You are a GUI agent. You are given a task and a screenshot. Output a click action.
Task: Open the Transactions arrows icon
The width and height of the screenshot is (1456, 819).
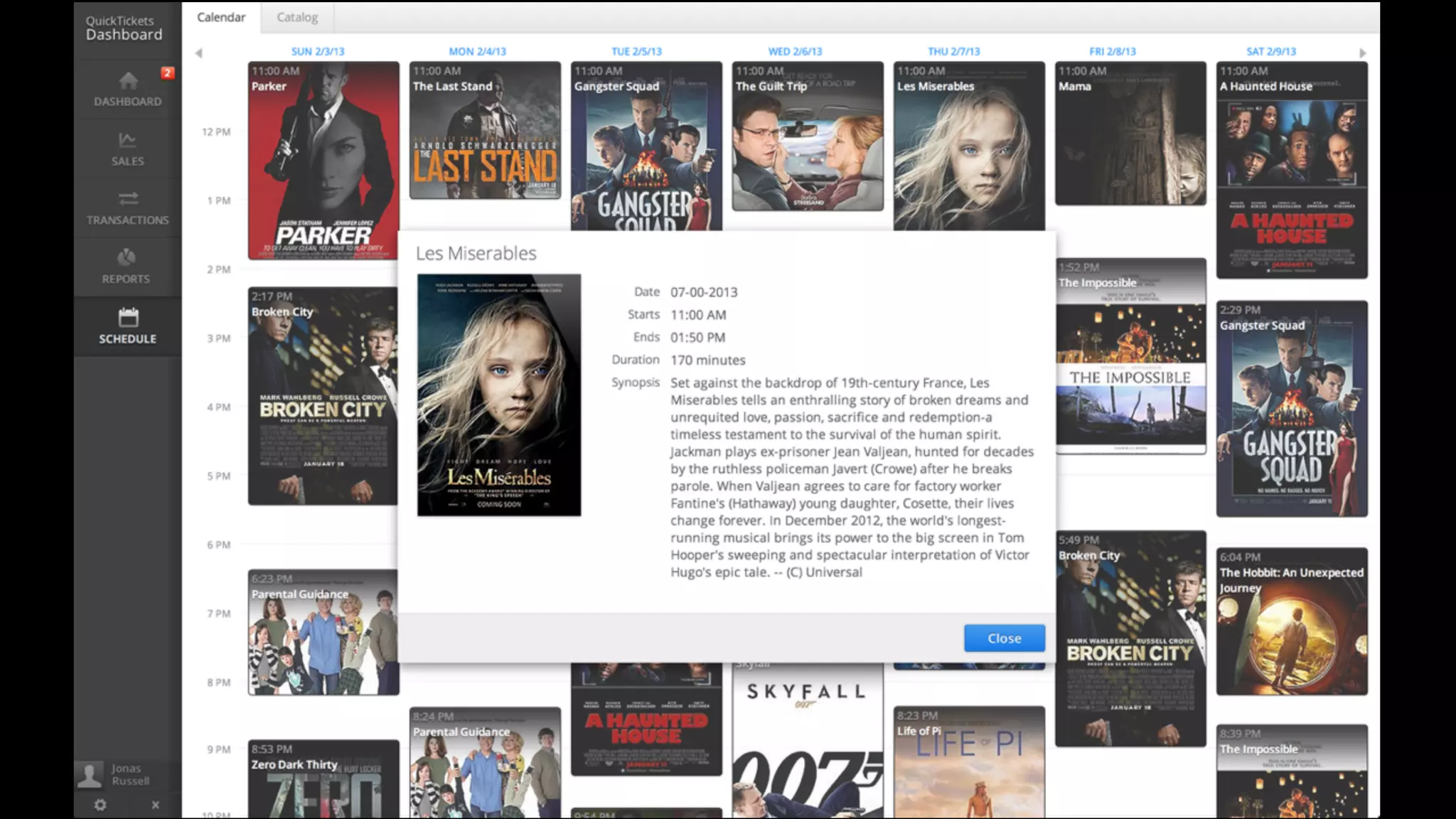[x=128, y=198]
